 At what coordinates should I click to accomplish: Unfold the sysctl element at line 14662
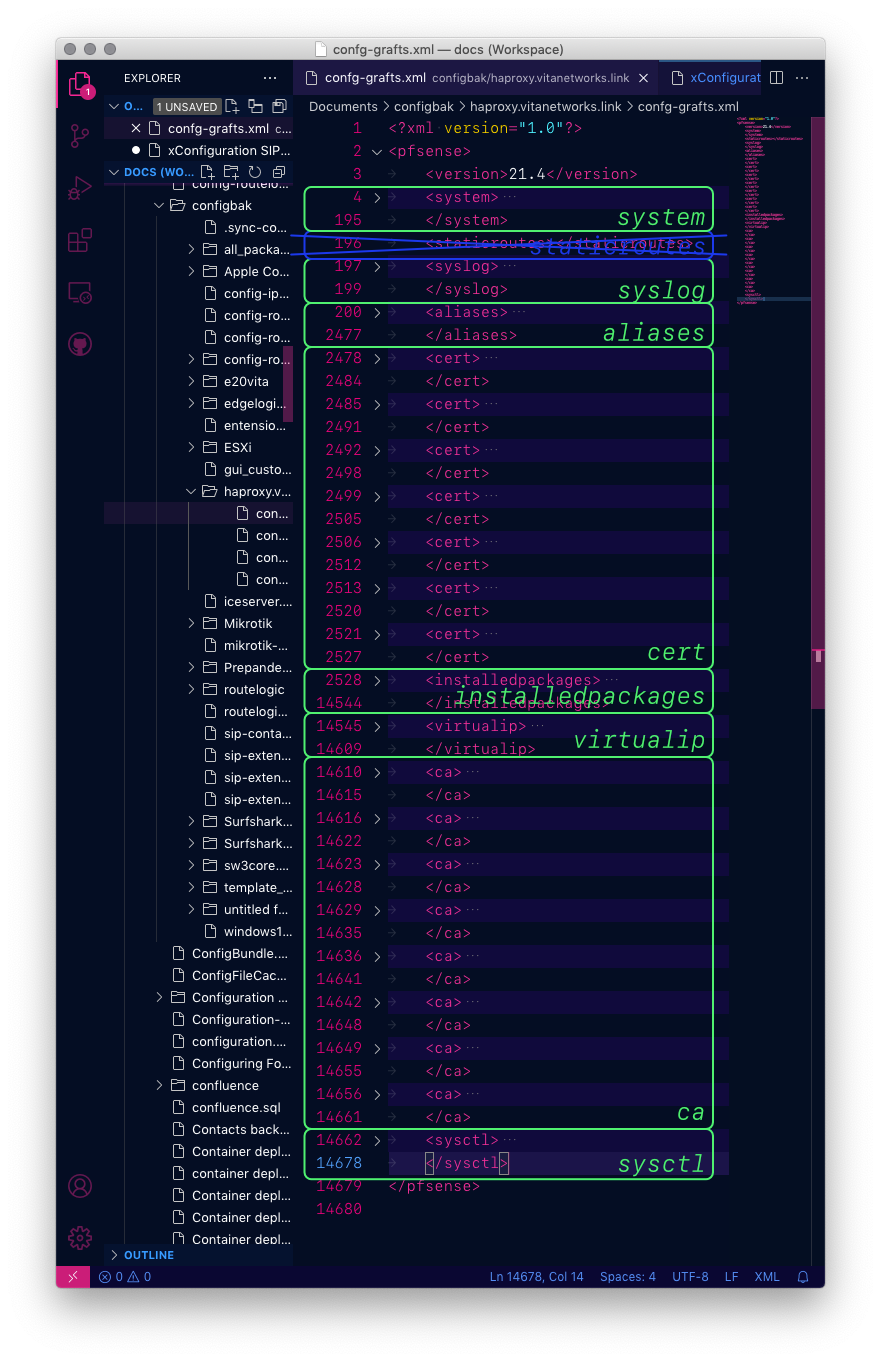pos(377,1141)
